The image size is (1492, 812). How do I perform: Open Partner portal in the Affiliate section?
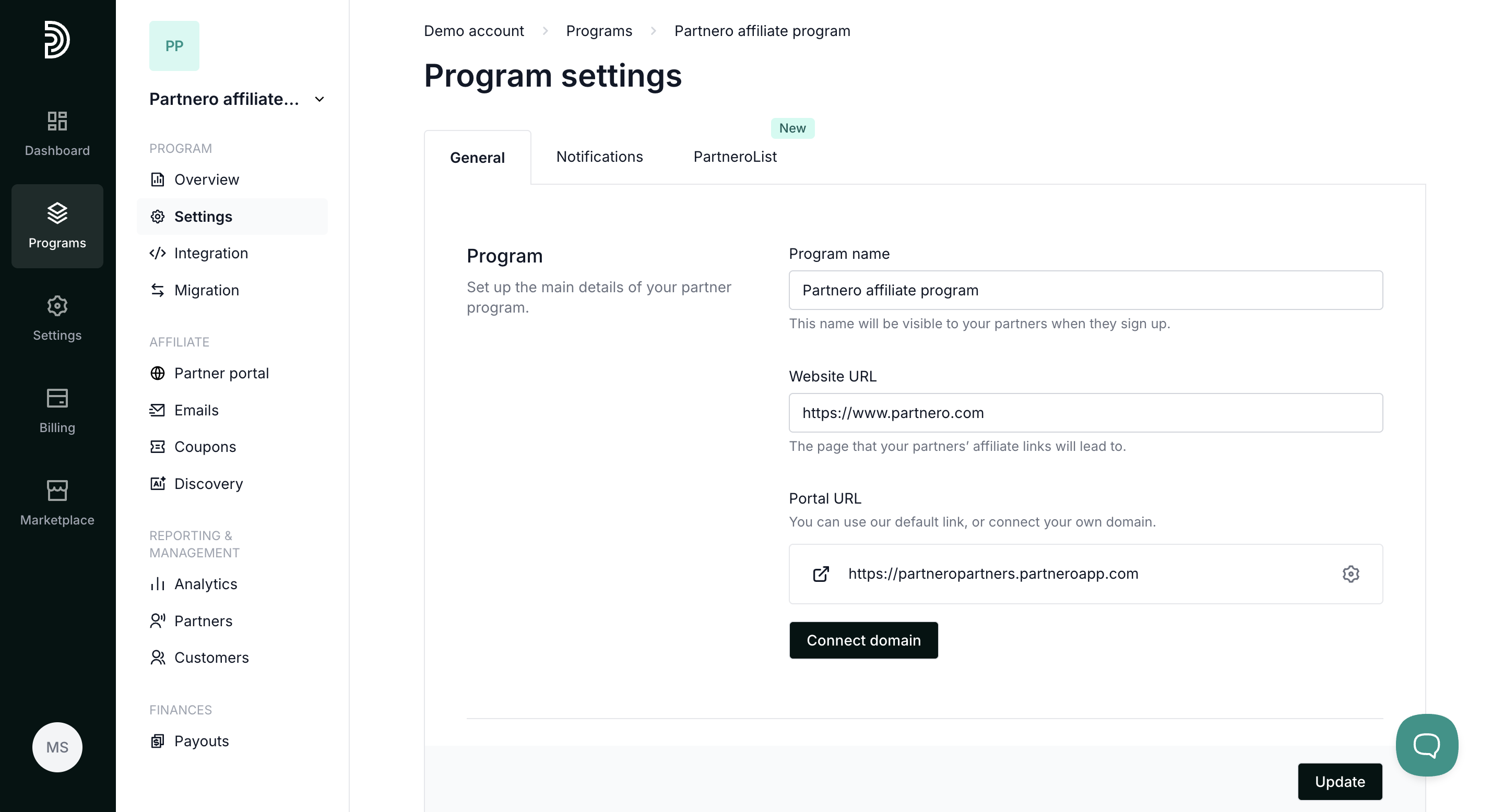click(221, 373)
